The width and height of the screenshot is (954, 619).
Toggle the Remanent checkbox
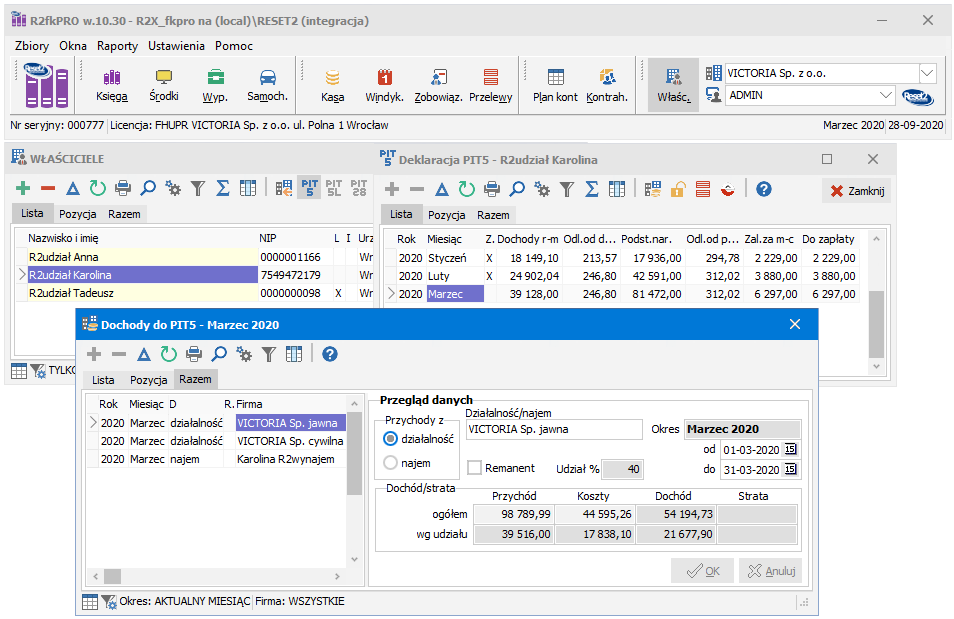[x=474, y=468]
